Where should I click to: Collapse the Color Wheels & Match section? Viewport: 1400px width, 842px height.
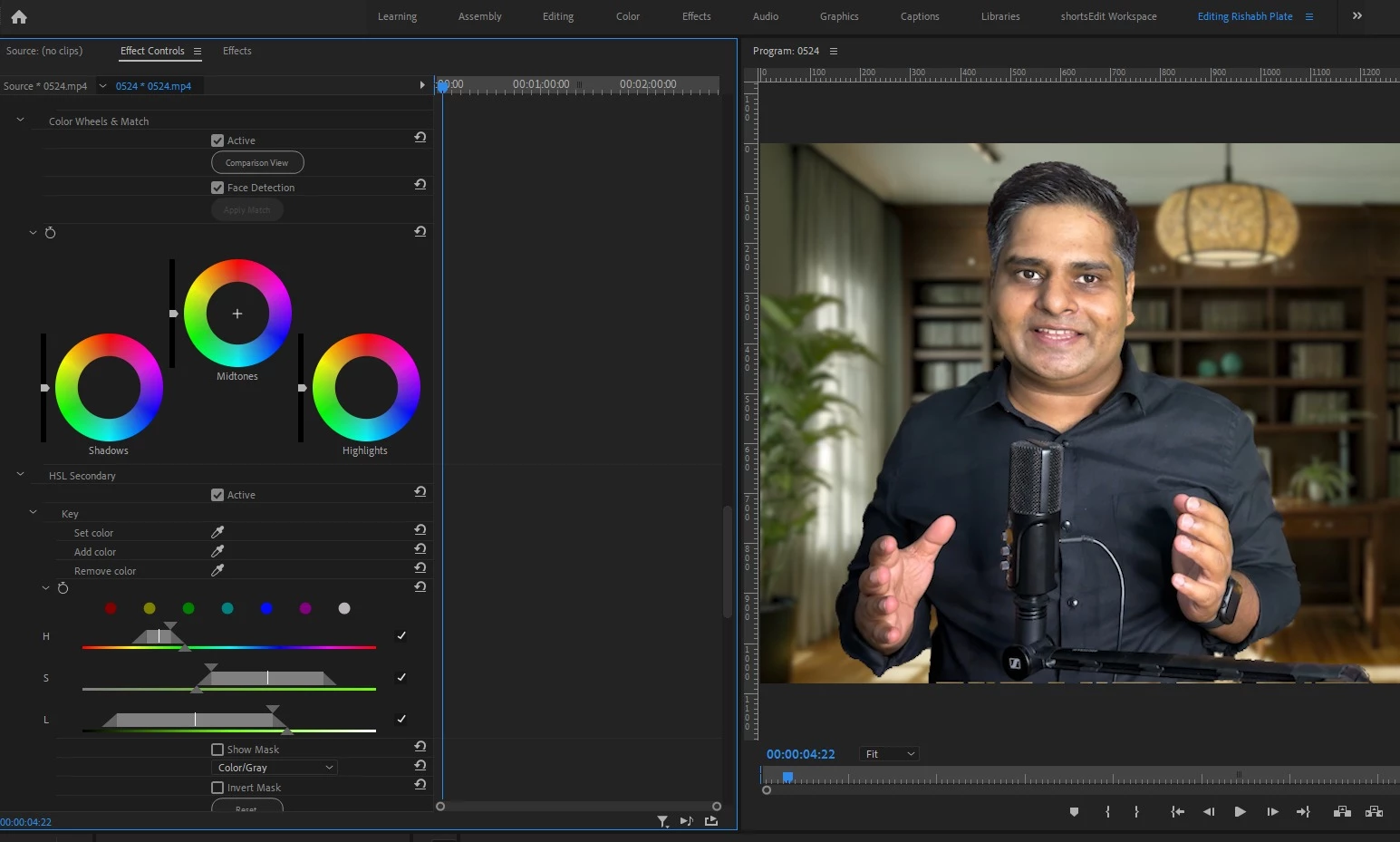coord(20,120)
